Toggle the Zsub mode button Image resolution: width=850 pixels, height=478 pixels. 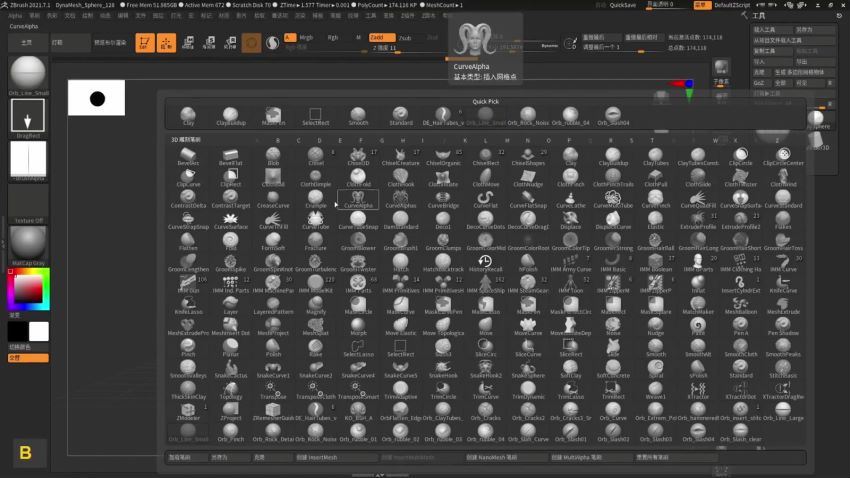tap(405, 38)
